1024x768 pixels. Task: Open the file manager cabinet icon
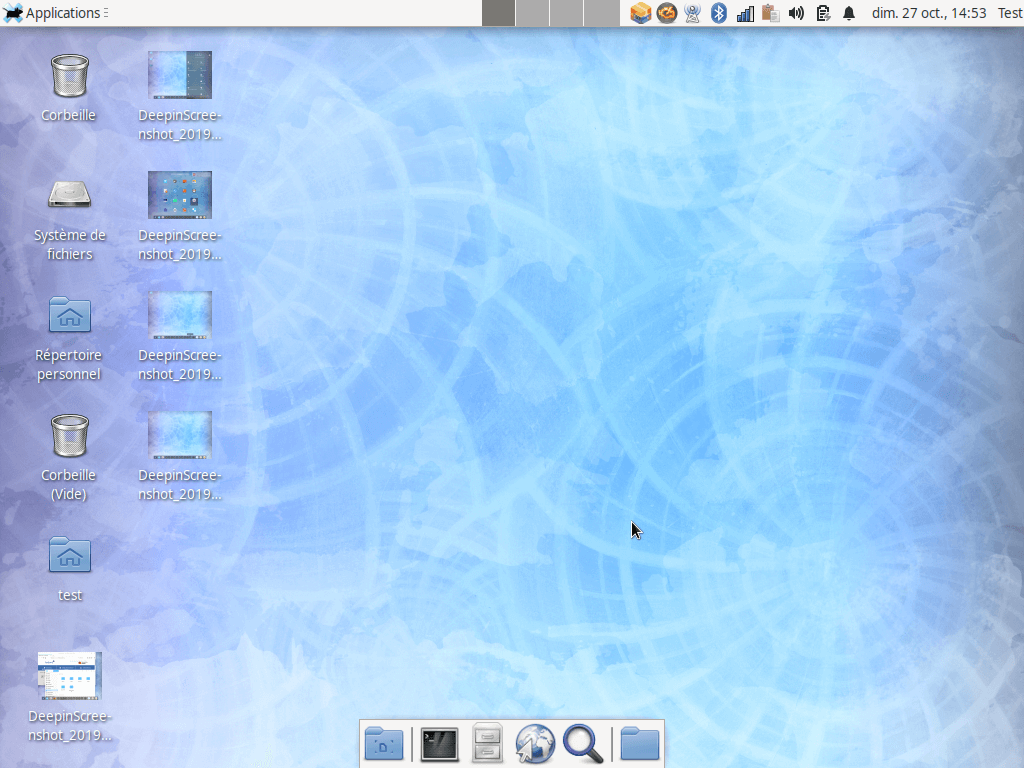coord(487,743)
